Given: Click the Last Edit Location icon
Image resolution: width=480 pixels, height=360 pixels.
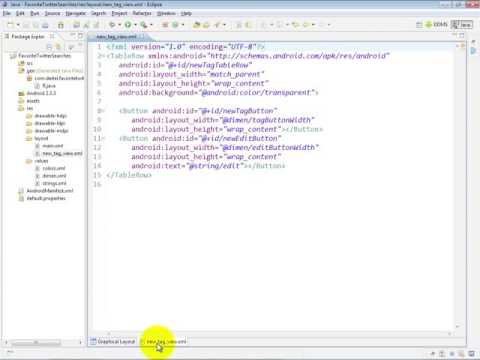Looking at the screenshot, I should pos(295,25).
